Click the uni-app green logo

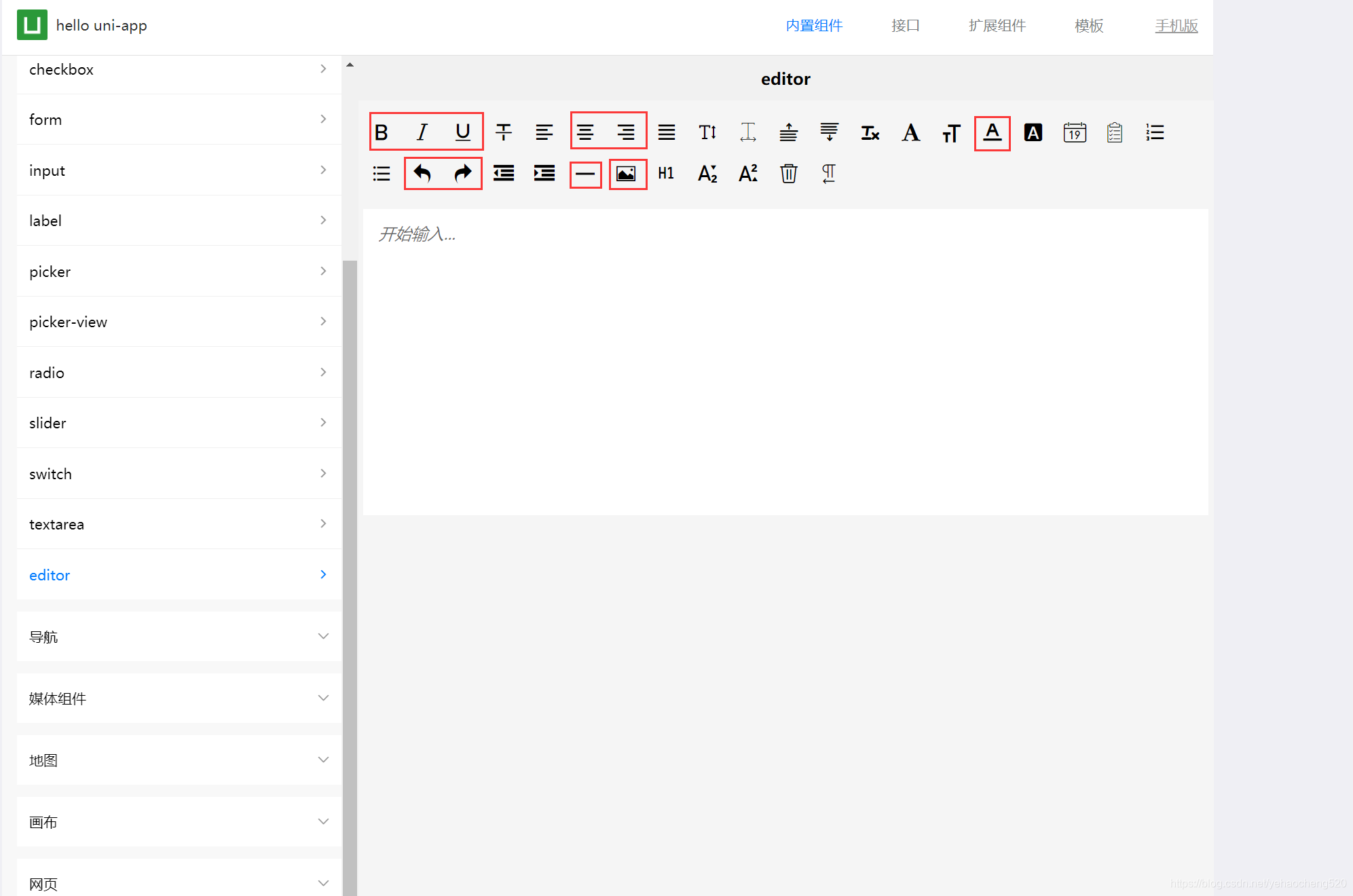32,25
